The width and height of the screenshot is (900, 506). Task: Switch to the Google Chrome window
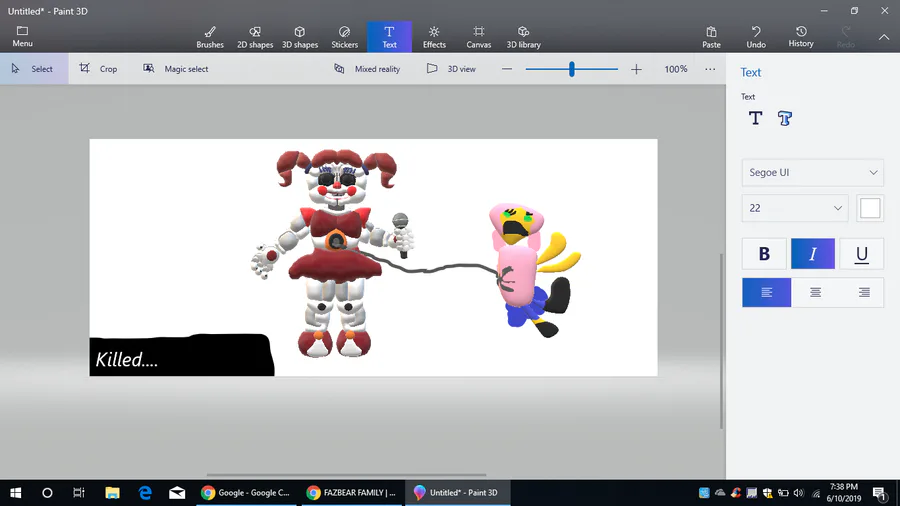click(x=247, y=493)
